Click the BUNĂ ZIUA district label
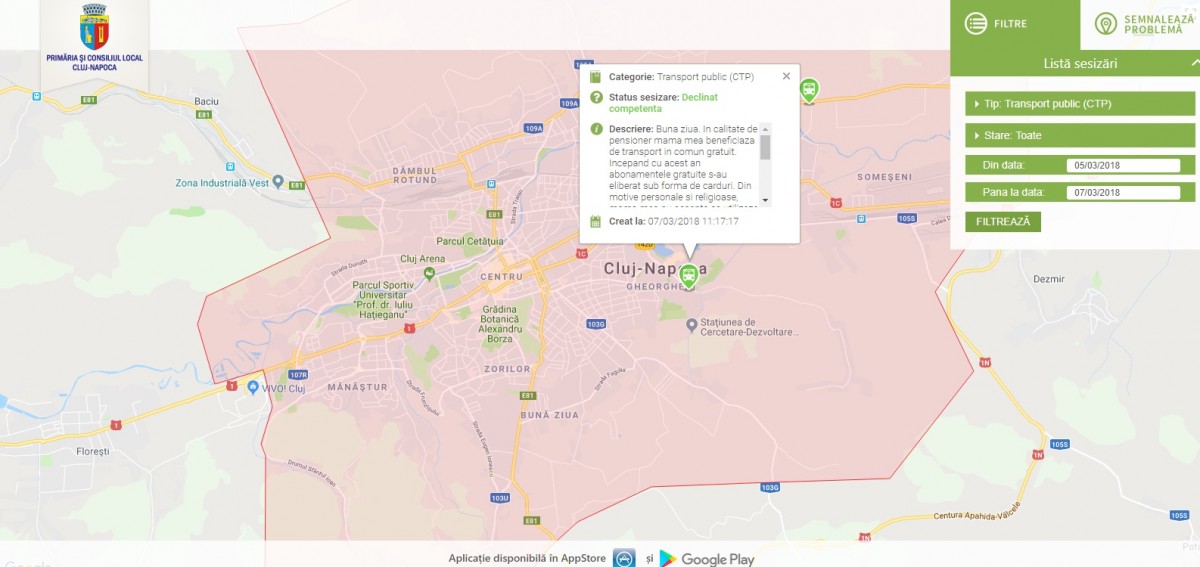This screenshot has width=1200, height=567. coord(549,414)
